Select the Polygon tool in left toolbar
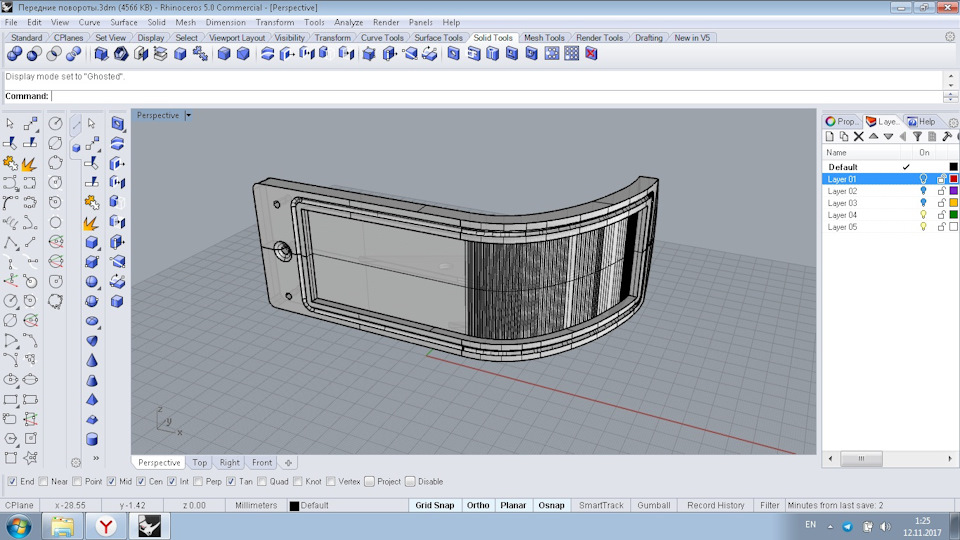The height and width of the screenshot is (540, 960). point(10,439)
